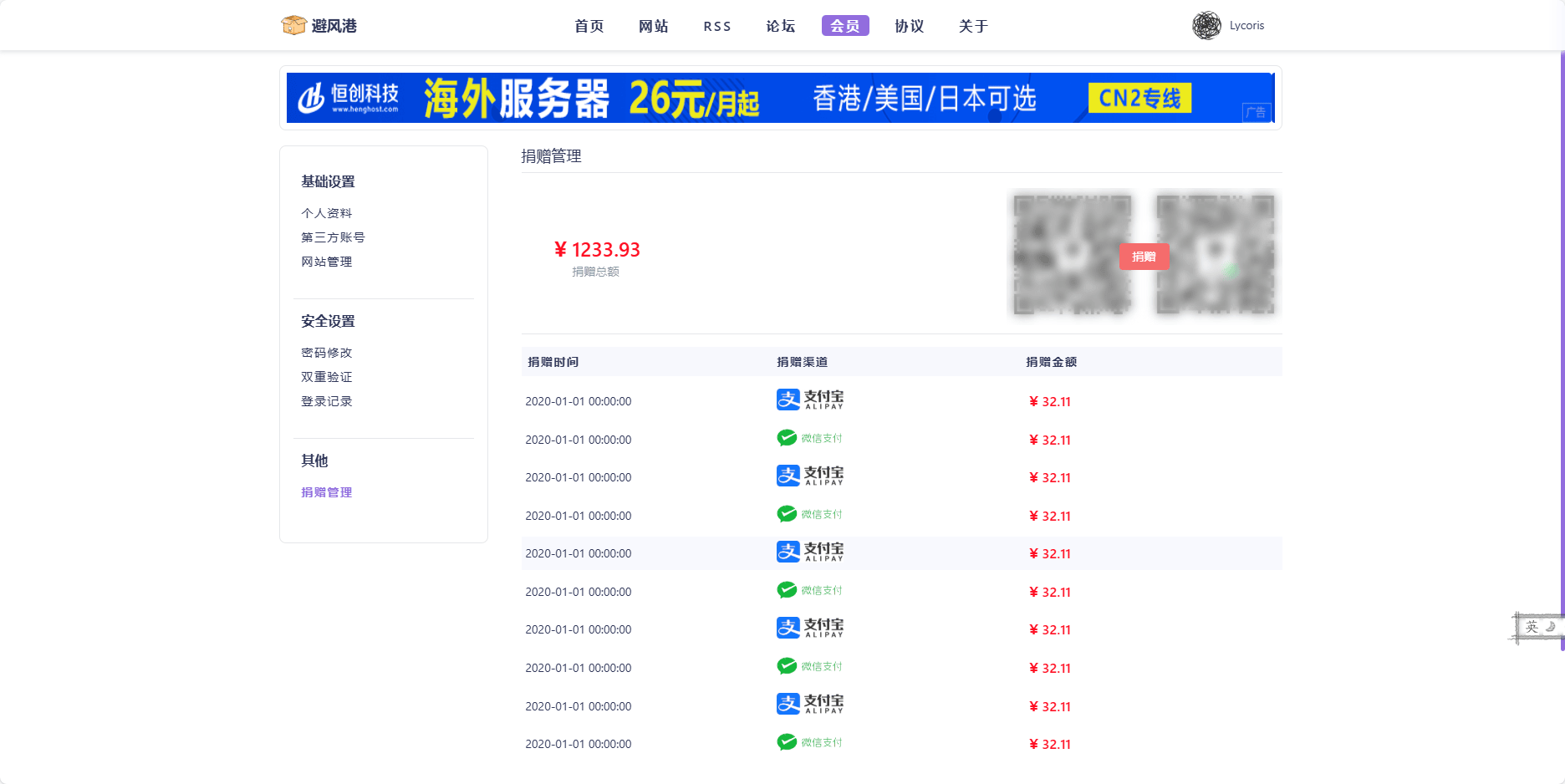Open 第三方账号 in the sidebar
1565x784 pixels.
[x=333, y=237]
